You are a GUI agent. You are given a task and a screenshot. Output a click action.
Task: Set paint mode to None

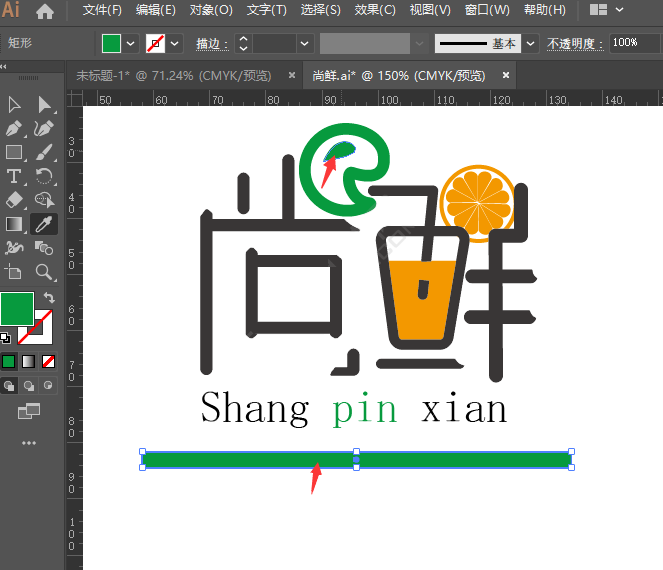click(x=48, y=361)
